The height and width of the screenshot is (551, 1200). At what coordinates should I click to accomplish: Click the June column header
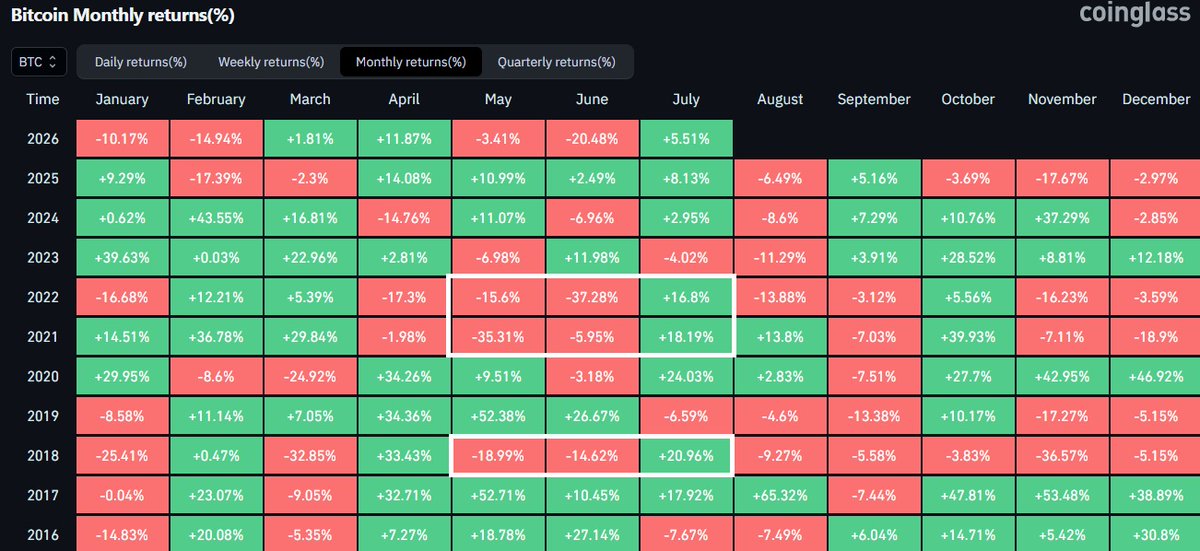592,99
